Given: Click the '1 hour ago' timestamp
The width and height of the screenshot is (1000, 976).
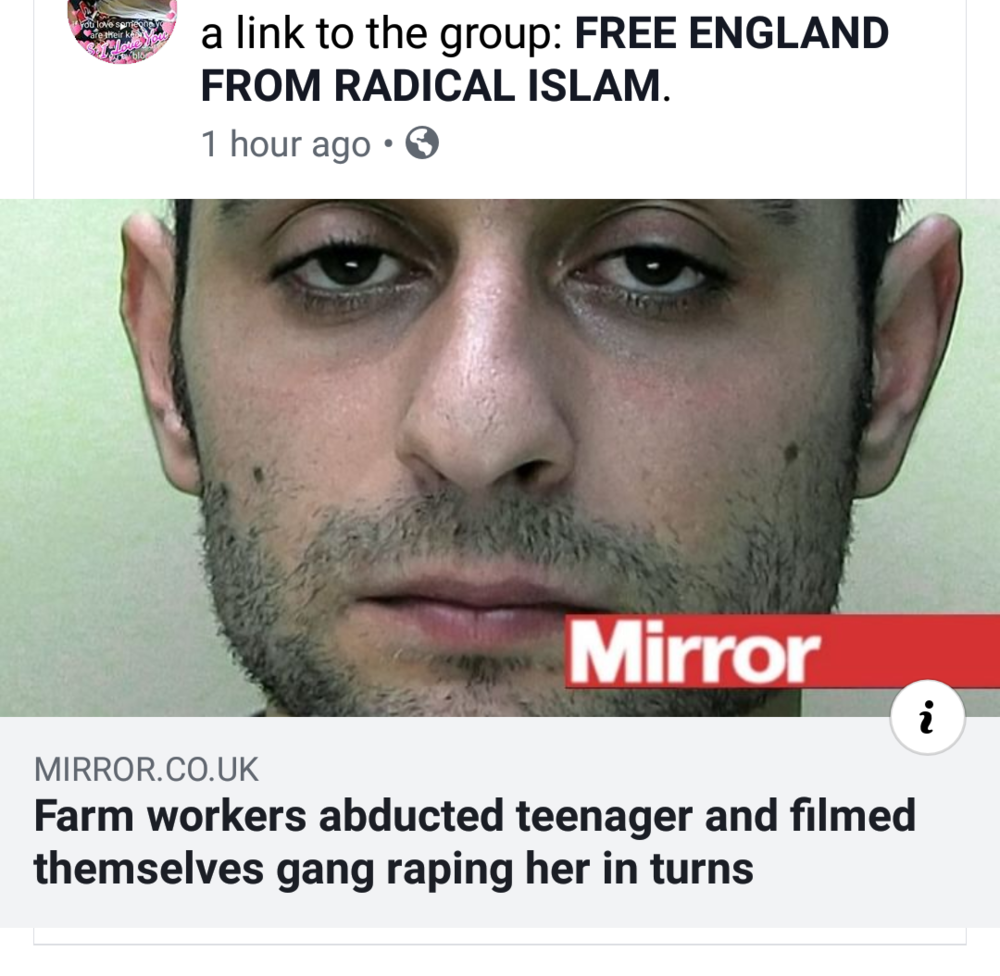Looking at the screenshot, I should pos(286,144).
